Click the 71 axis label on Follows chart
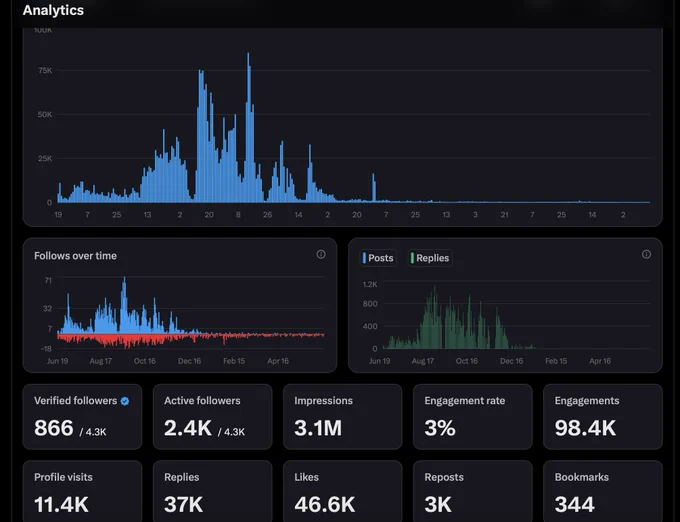The width and height of the screenshot is (680, 522). [x=48, y=281]
